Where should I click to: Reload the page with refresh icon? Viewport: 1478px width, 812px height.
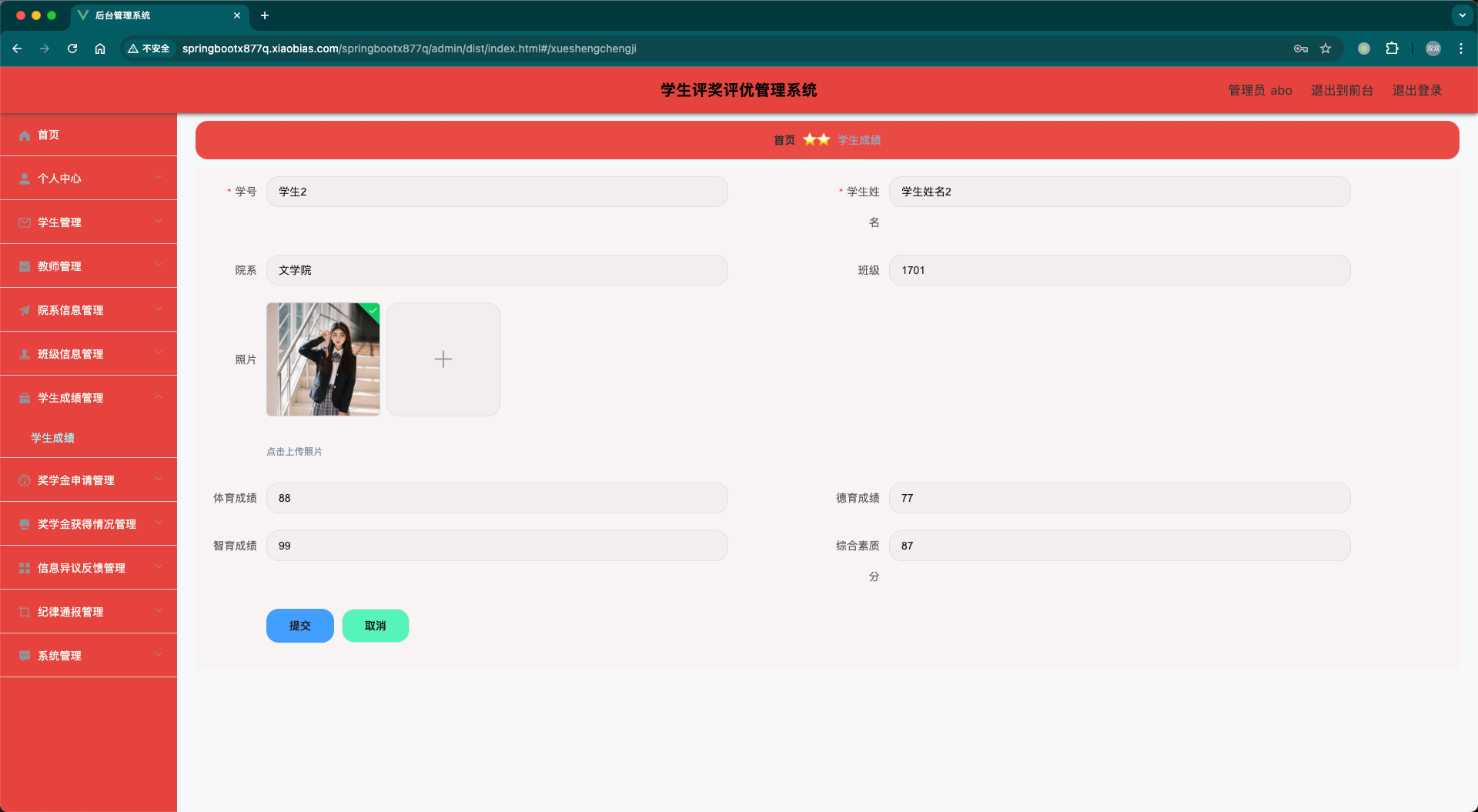click(x=72, y=48)
